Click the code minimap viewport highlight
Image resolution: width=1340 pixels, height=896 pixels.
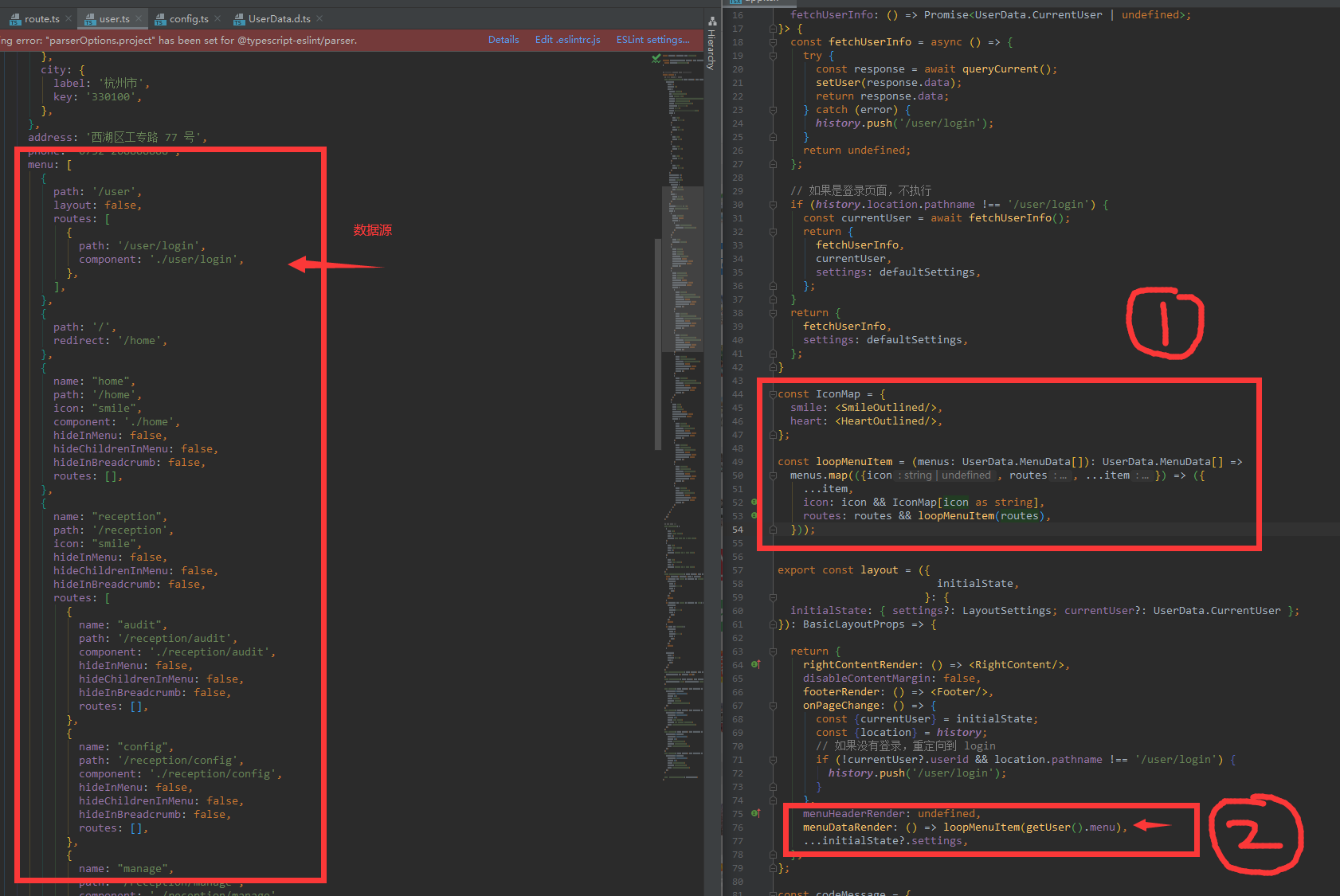(x=683, y=269)
